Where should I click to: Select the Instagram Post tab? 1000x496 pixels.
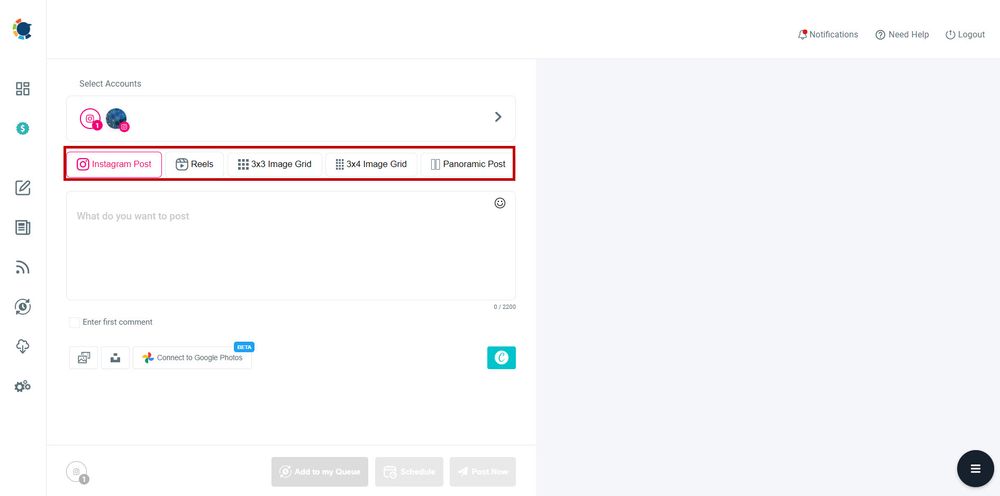tap(114, 164)
